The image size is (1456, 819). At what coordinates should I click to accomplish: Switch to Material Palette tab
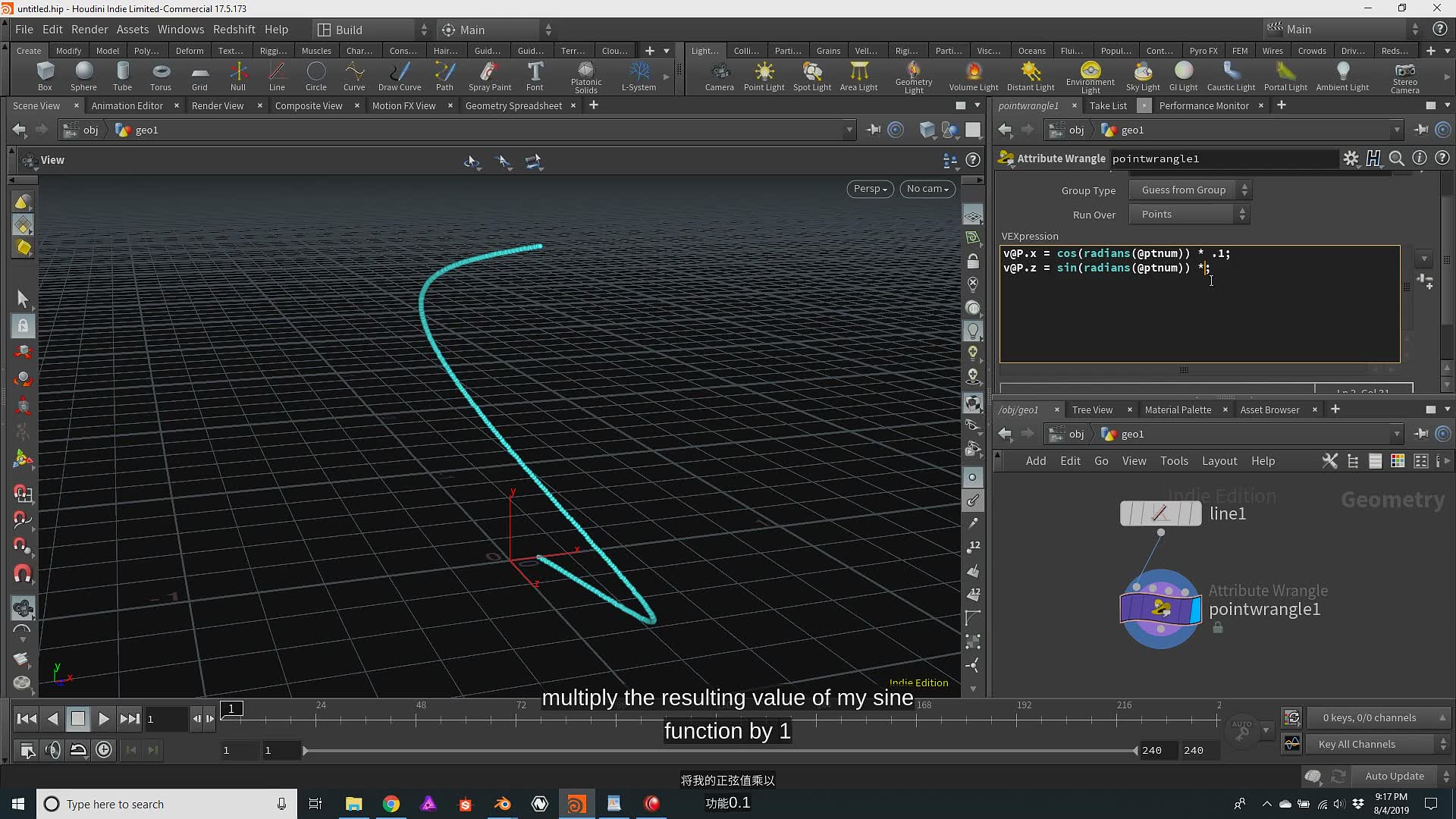[1178, 409]
